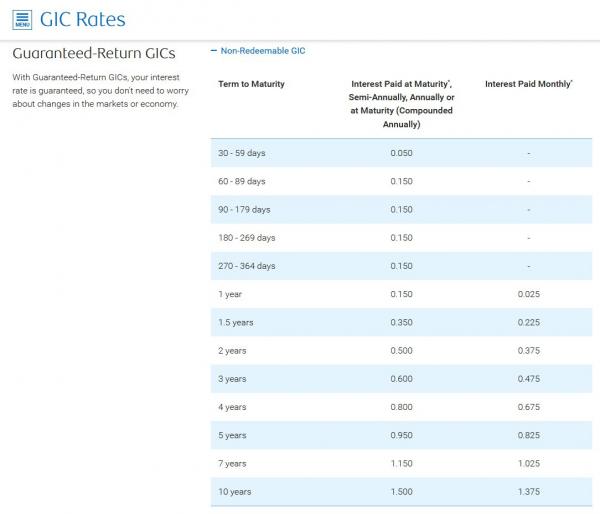The height and width of the screenshot is (514, 600).
Task: Click the 10 years rate 1.500
Action: (401, 492)
